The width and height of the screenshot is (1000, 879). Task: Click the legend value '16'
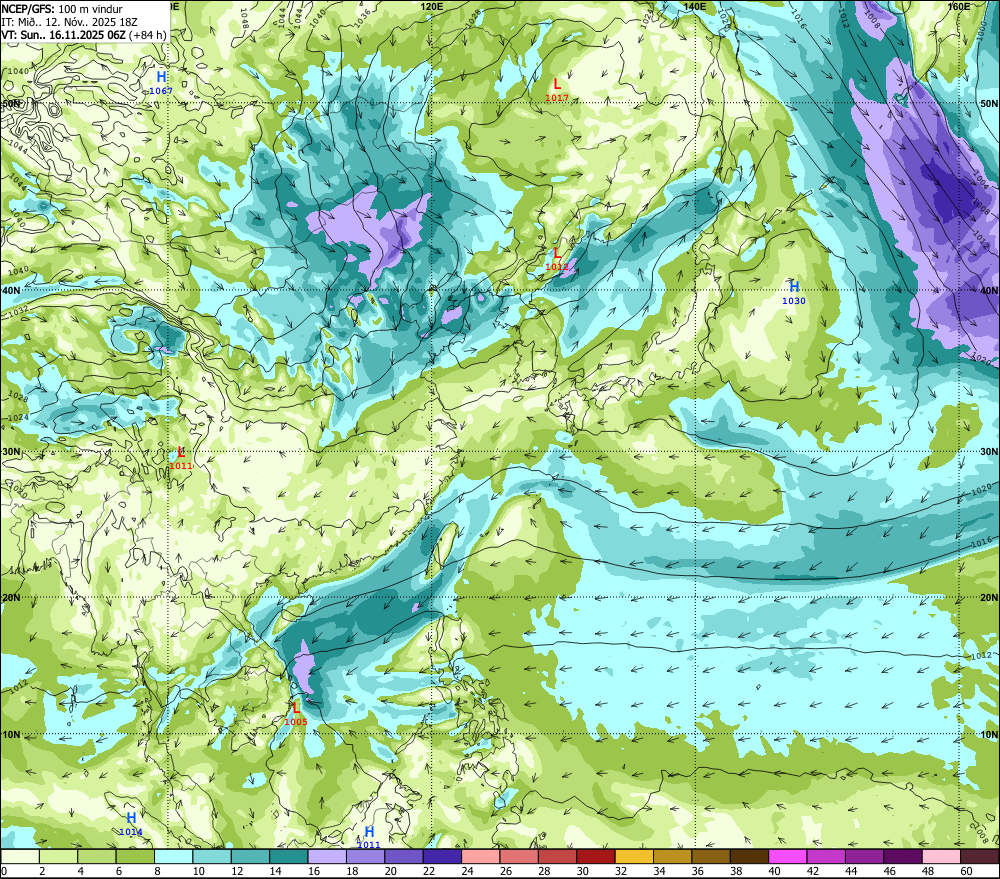pyautogui.click(x=313, y=871)
